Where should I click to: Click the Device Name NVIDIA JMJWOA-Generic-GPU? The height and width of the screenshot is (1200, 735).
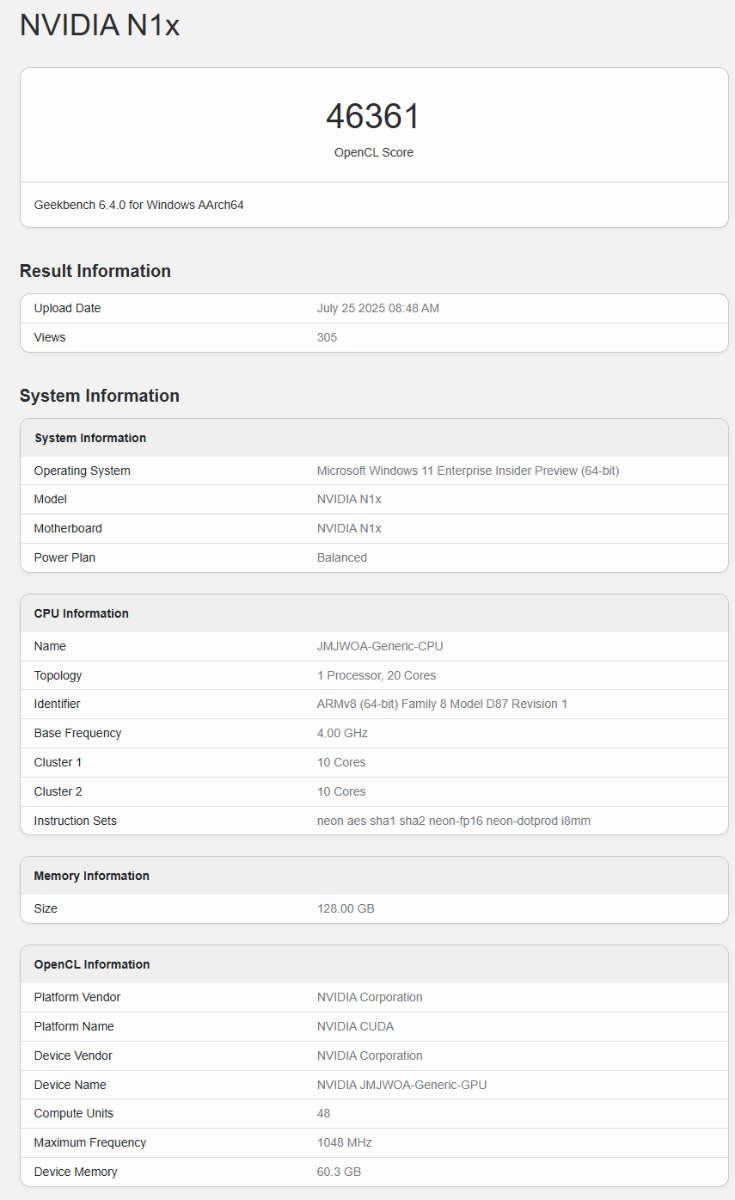(x=402, y=1085)
